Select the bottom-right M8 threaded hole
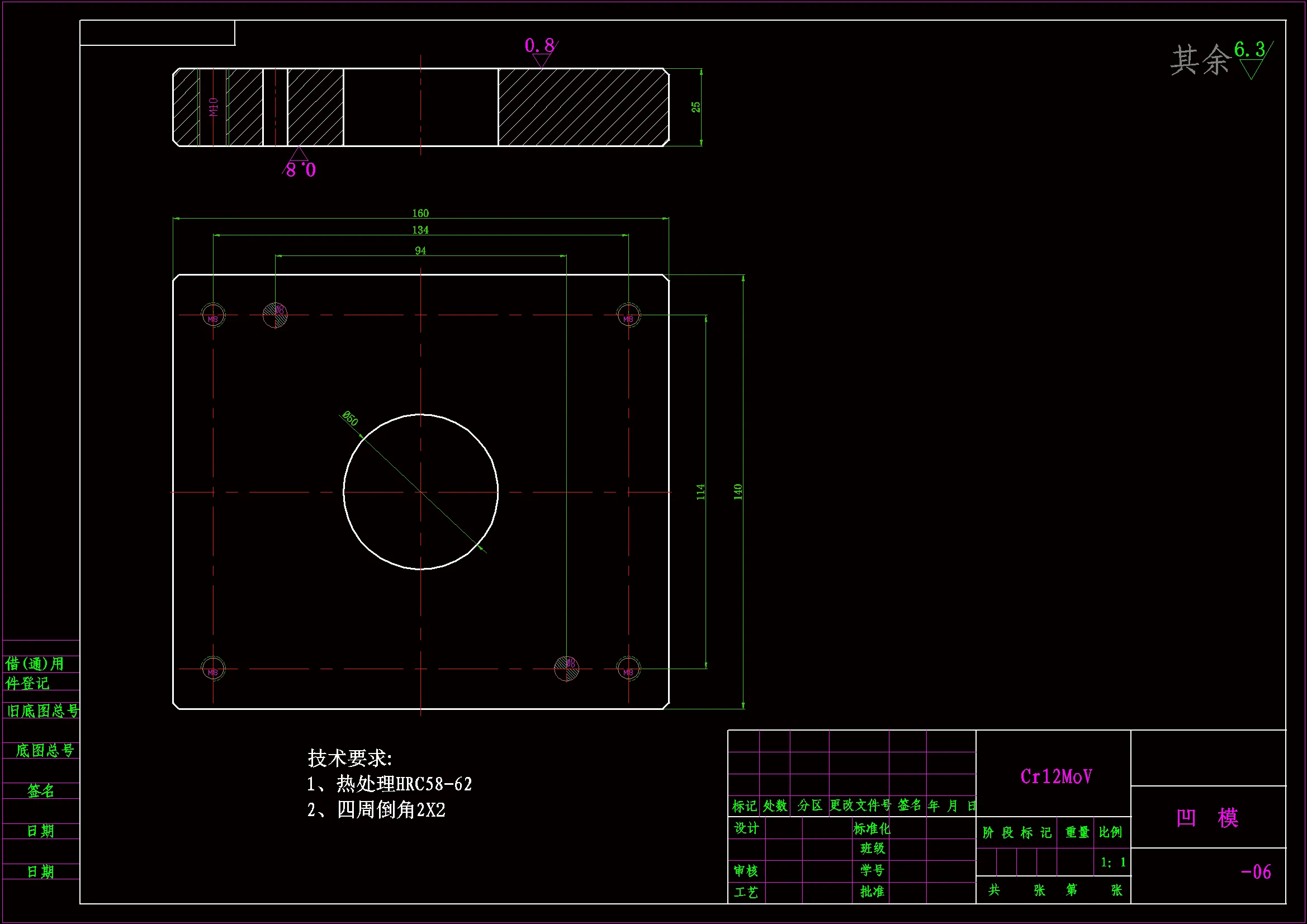The height and width of the screenshot is (924, 1307). pos(628,669)
